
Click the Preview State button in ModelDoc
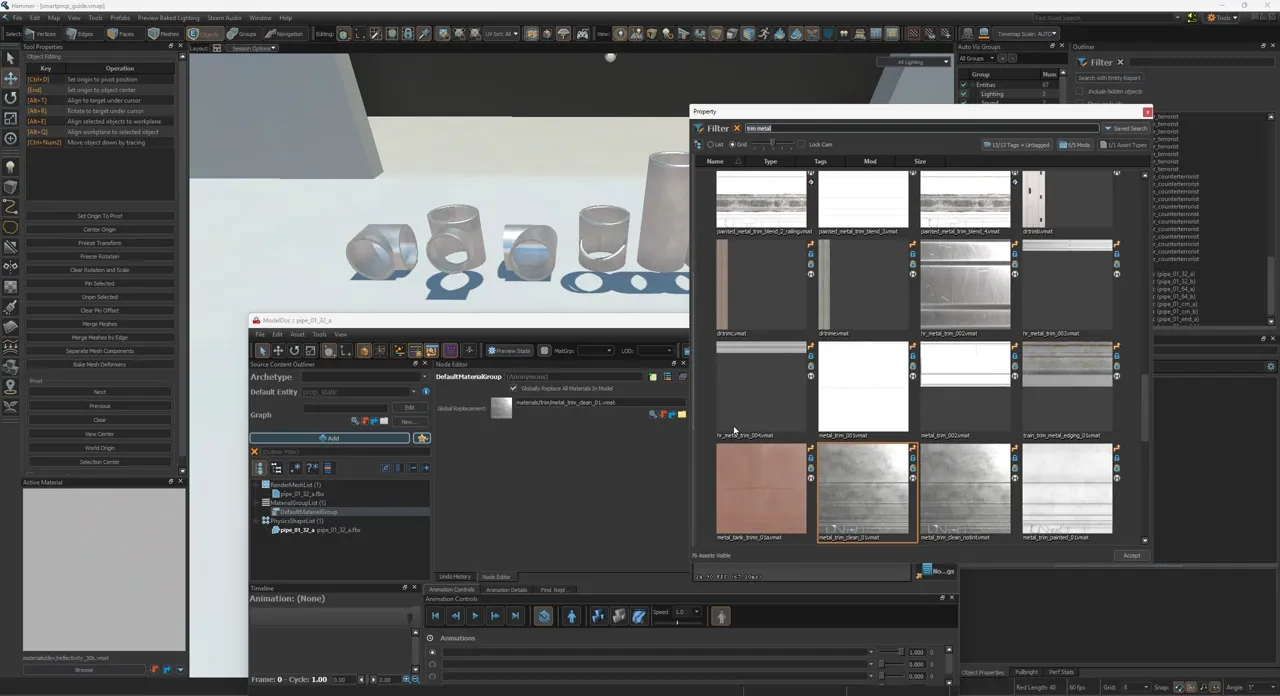click(x=510, y=351)
